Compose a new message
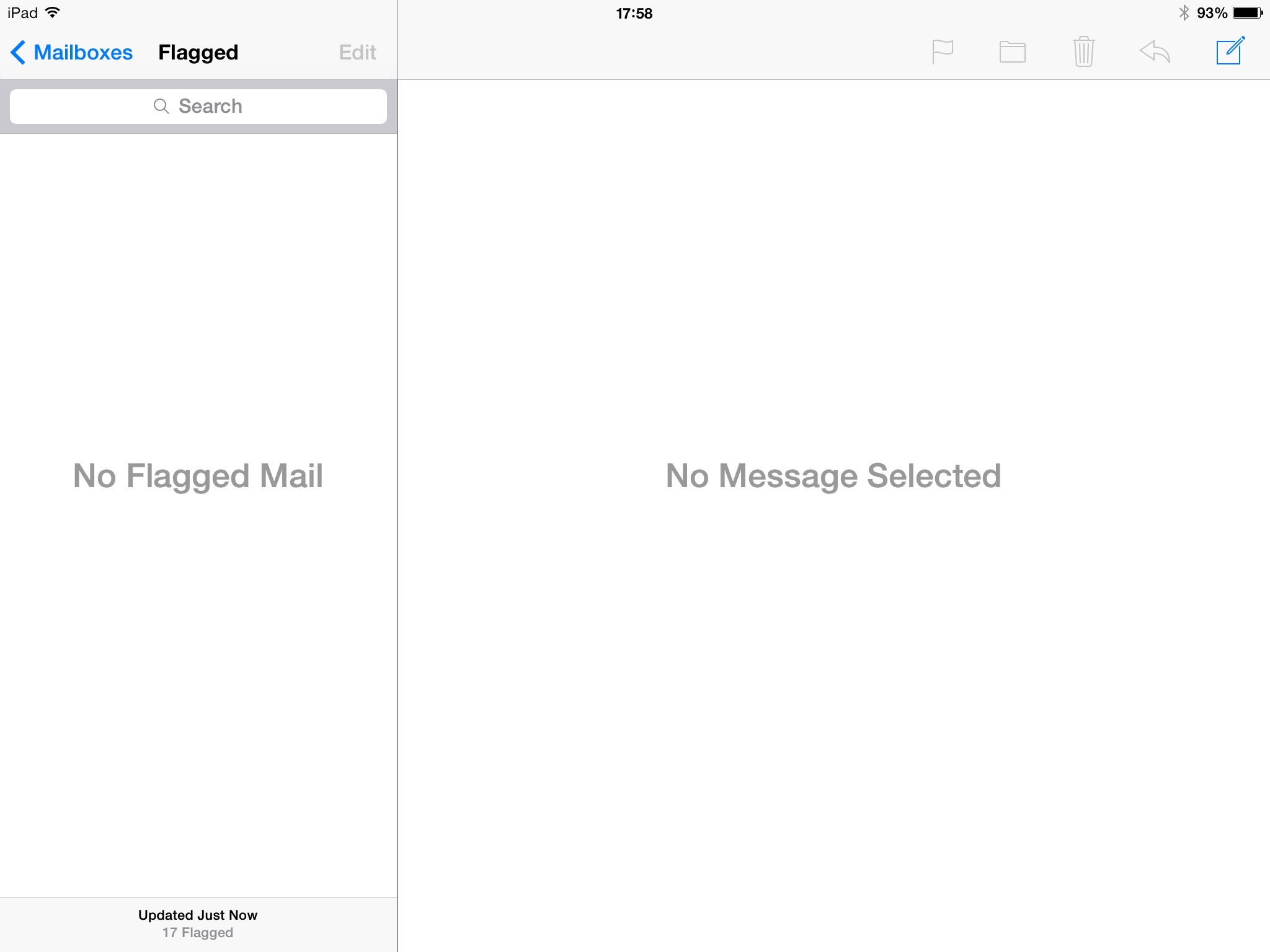 point(1230,51)
